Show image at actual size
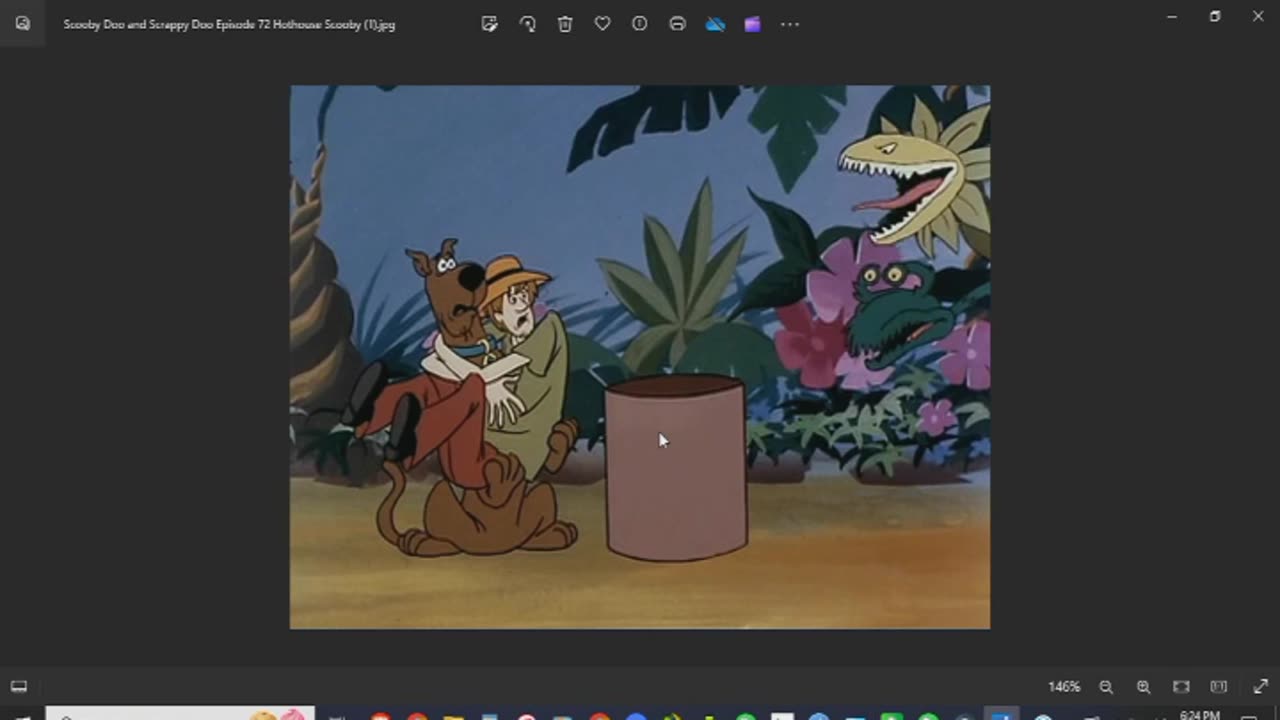Viewport: 1280px width, 720px height. point(1218,687)
